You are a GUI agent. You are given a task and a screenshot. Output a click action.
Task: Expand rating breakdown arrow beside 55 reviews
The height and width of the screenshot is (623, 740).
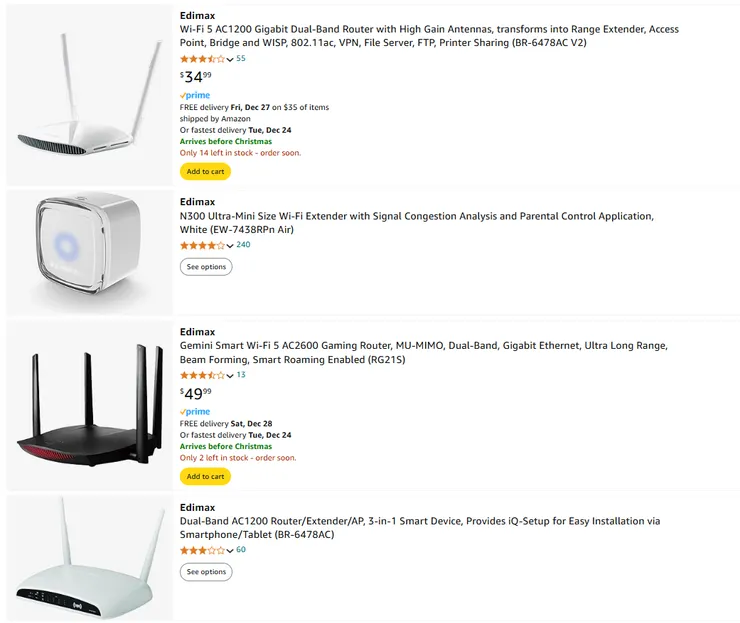(x=230, y=60)
